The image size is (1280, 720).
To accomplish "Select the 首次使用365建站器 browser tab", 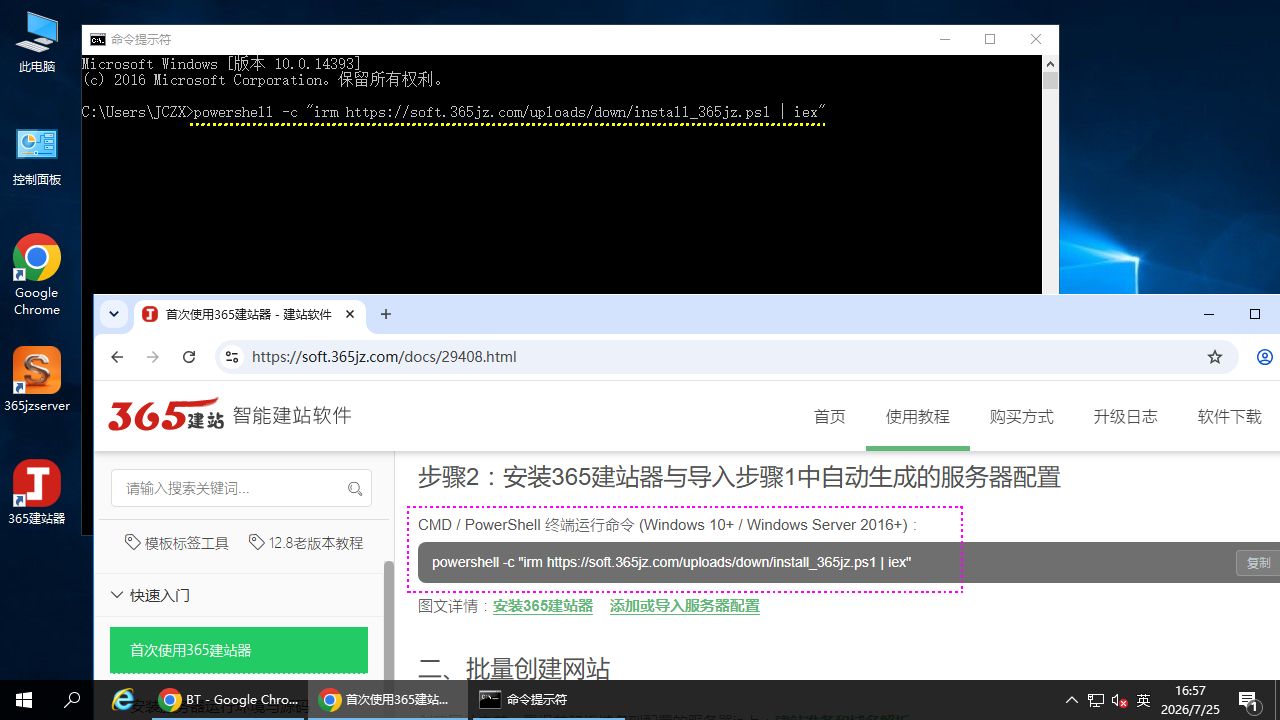I will tap(251, 314).
